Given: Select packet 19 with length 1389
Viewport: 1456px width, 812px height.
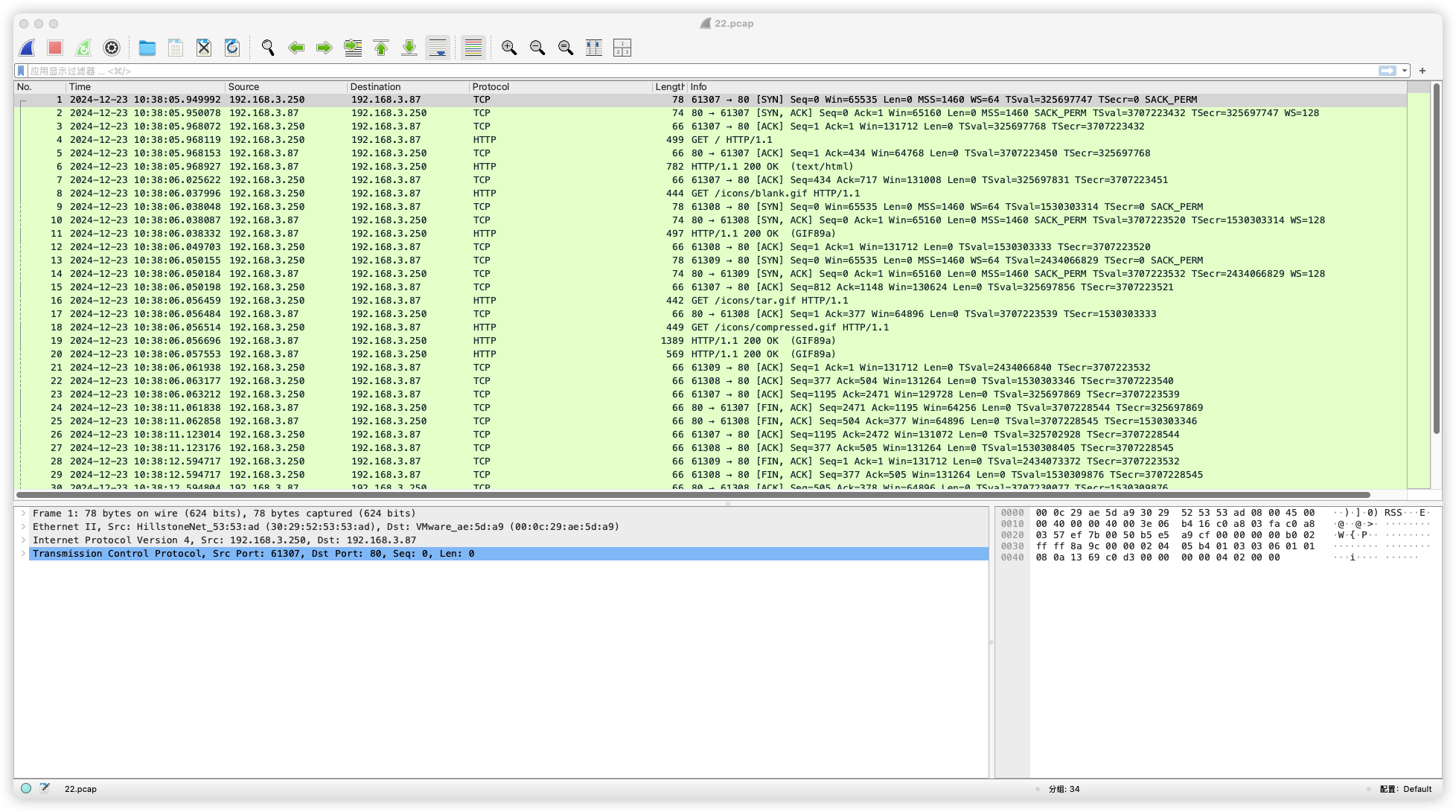Looking at the screenshot, I should pos(711,340).
